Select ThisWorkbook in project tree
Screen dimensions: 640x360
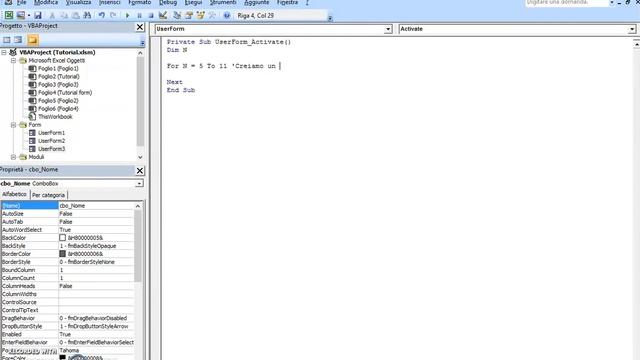55,116
